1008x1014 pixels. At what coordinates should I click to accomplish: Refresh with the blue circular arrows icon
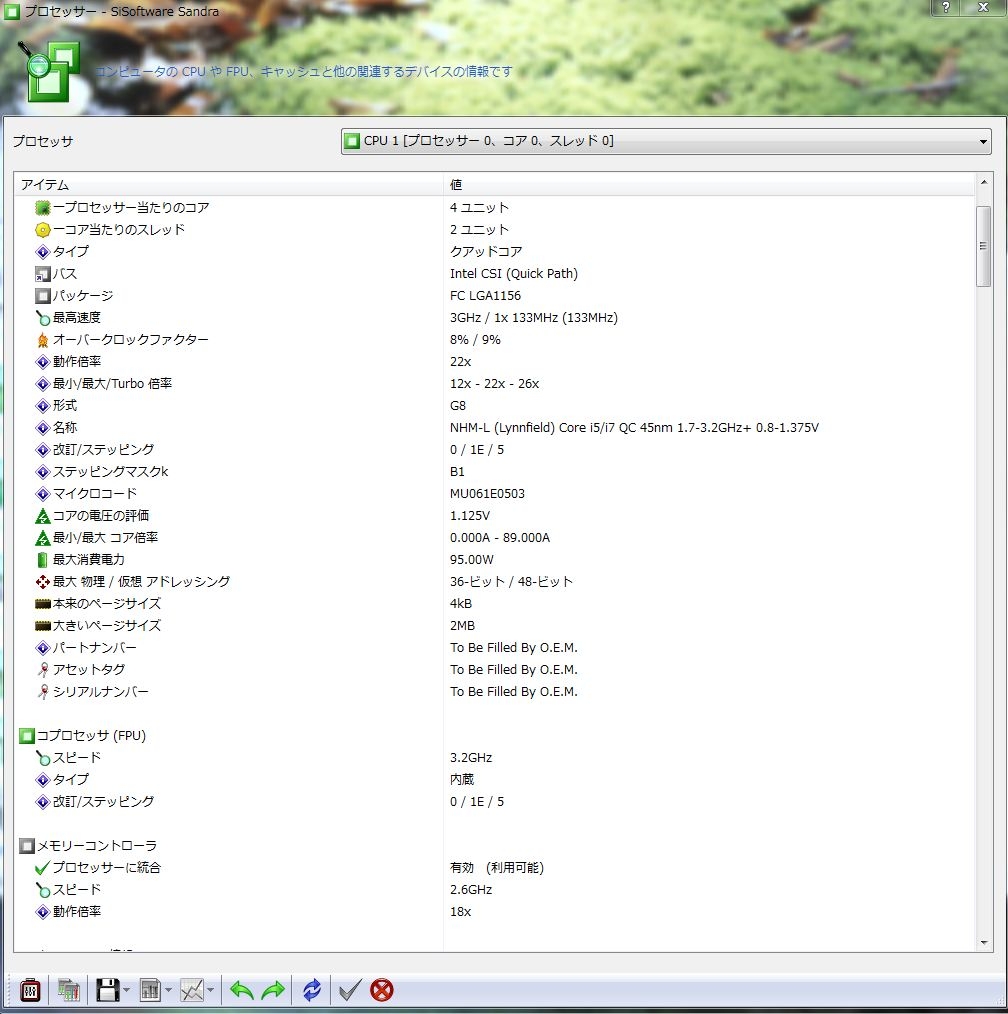(x=312, y=990)
